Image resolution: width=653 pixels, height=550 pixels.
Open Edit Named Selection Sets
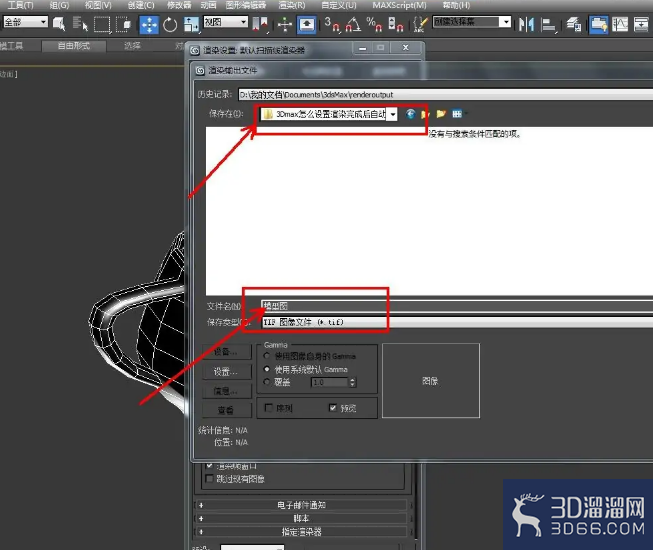(420, 24)
